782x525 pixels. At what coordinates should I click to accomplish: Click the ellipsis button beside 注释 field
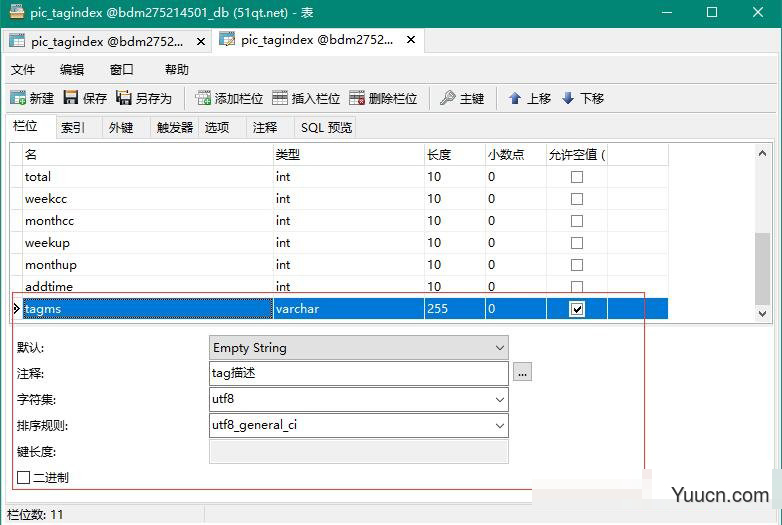click(x=523, y=373)
